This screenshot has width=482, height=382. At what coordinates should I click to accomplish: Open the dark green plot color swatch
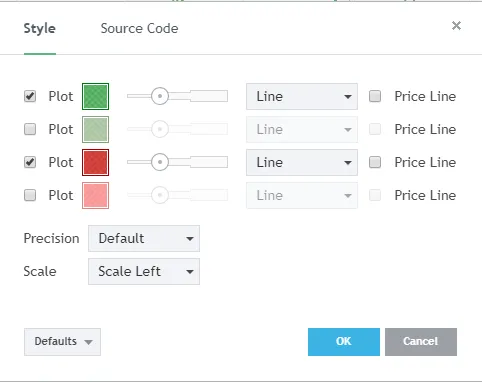pyautogui.click(x=95, y=96)
